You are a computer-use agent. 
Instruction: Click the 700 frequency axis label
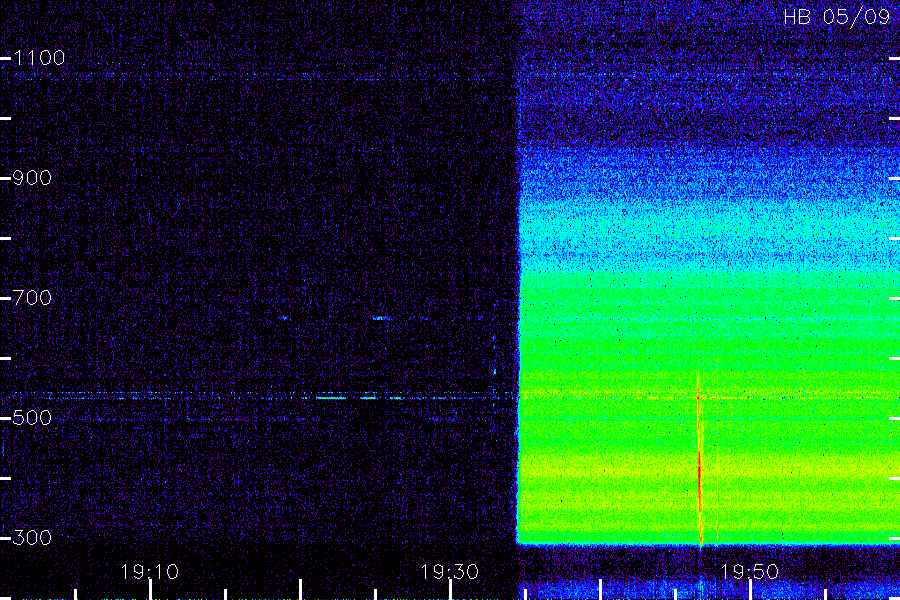pyautogui.click(x=32, y=298)
